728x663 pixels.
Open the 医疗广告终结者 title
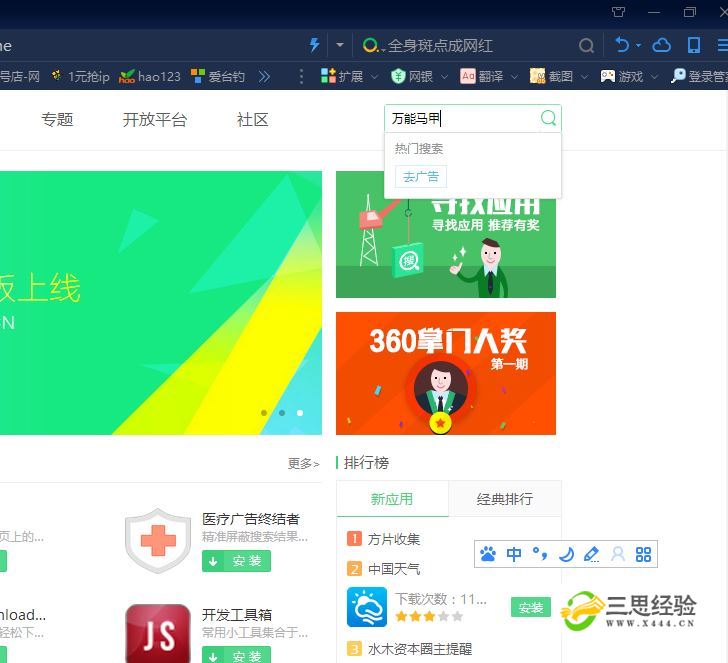[251, 519]
